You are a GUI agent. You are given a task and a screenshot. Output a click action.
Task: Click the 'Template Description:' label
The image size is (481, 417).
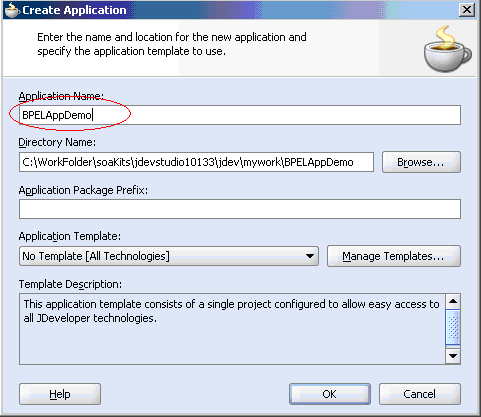70,284
